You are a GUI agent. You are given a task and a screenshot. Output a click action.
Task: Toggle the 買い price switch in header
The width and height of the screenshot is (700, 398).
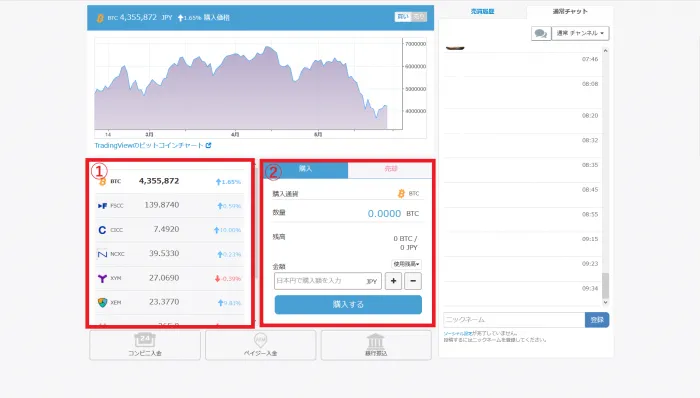403,17
